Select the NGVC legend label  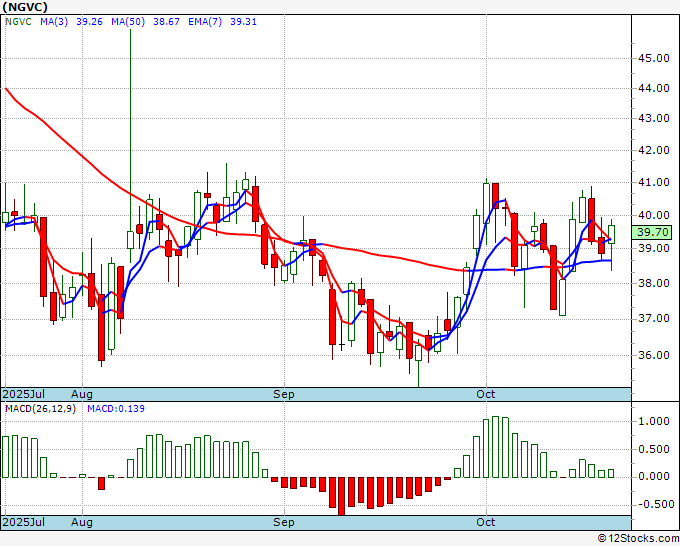point(18,22)
